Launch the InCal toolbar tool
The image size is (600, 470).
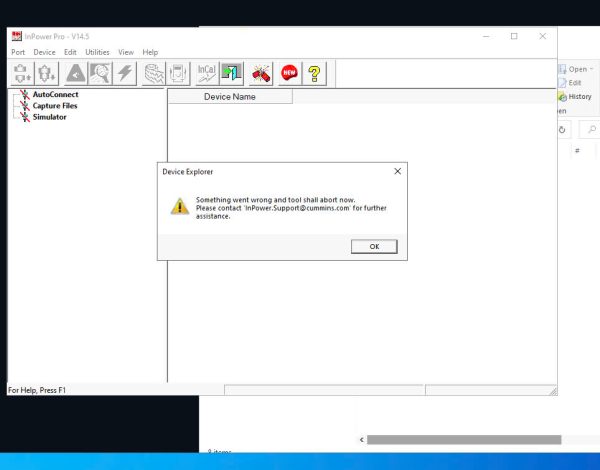pos(207,73)
